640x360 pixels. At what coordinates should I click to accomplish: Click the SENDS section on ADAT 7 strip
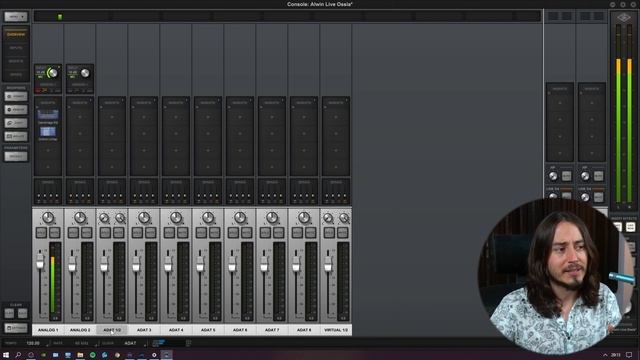[271, 191]
